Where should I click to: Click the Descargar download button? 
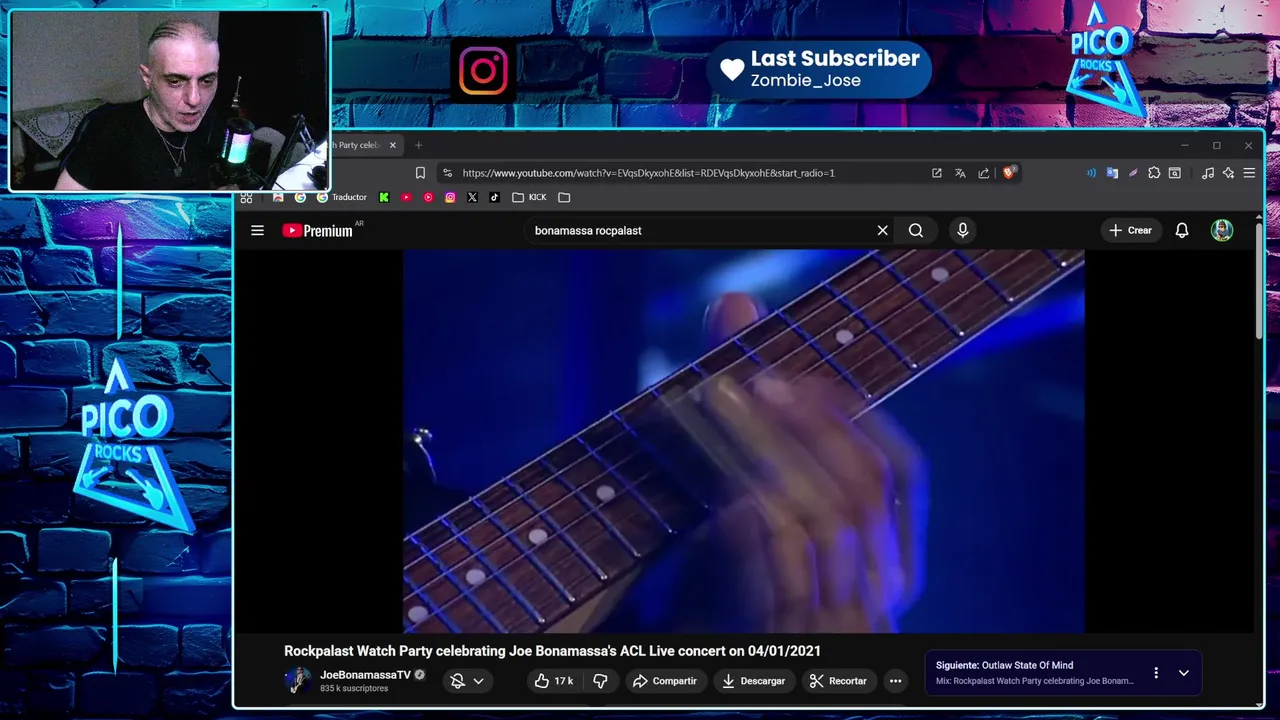pos(754,681)
